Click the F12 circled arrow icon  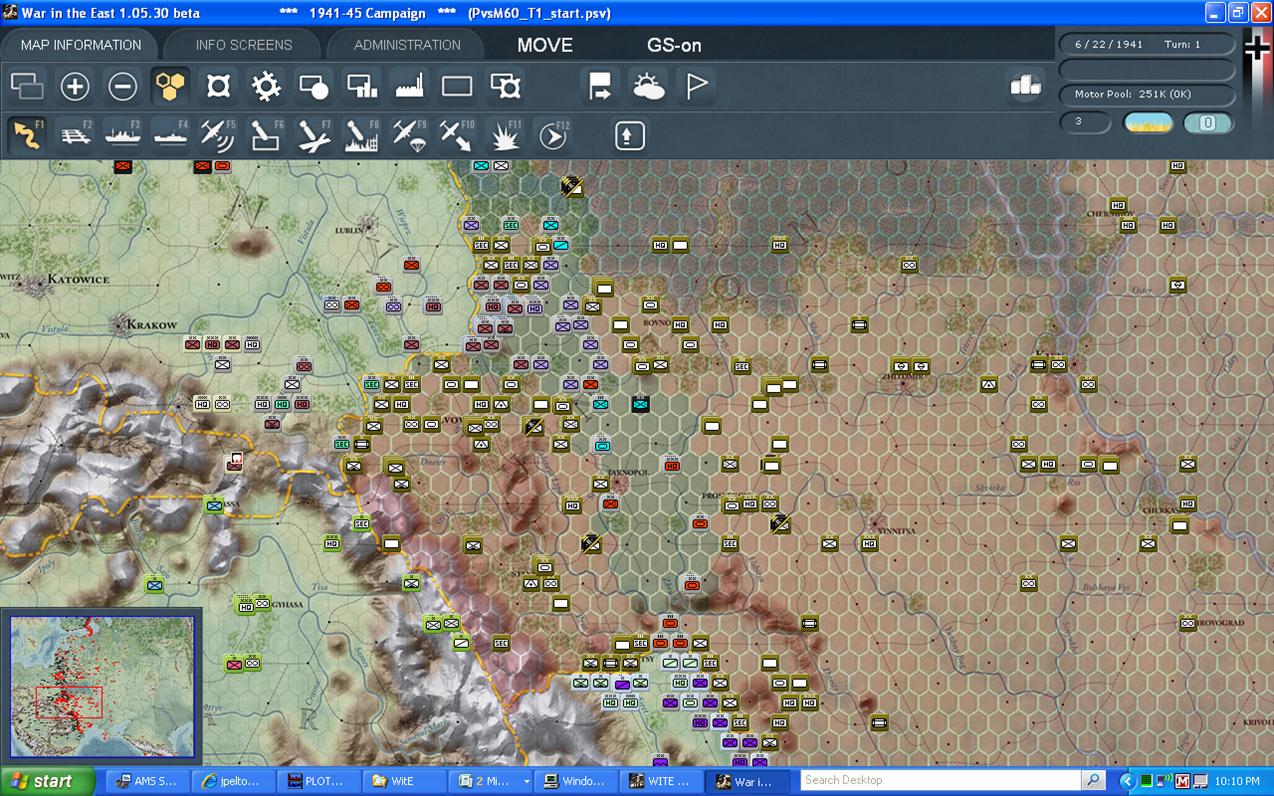[553, 135]
